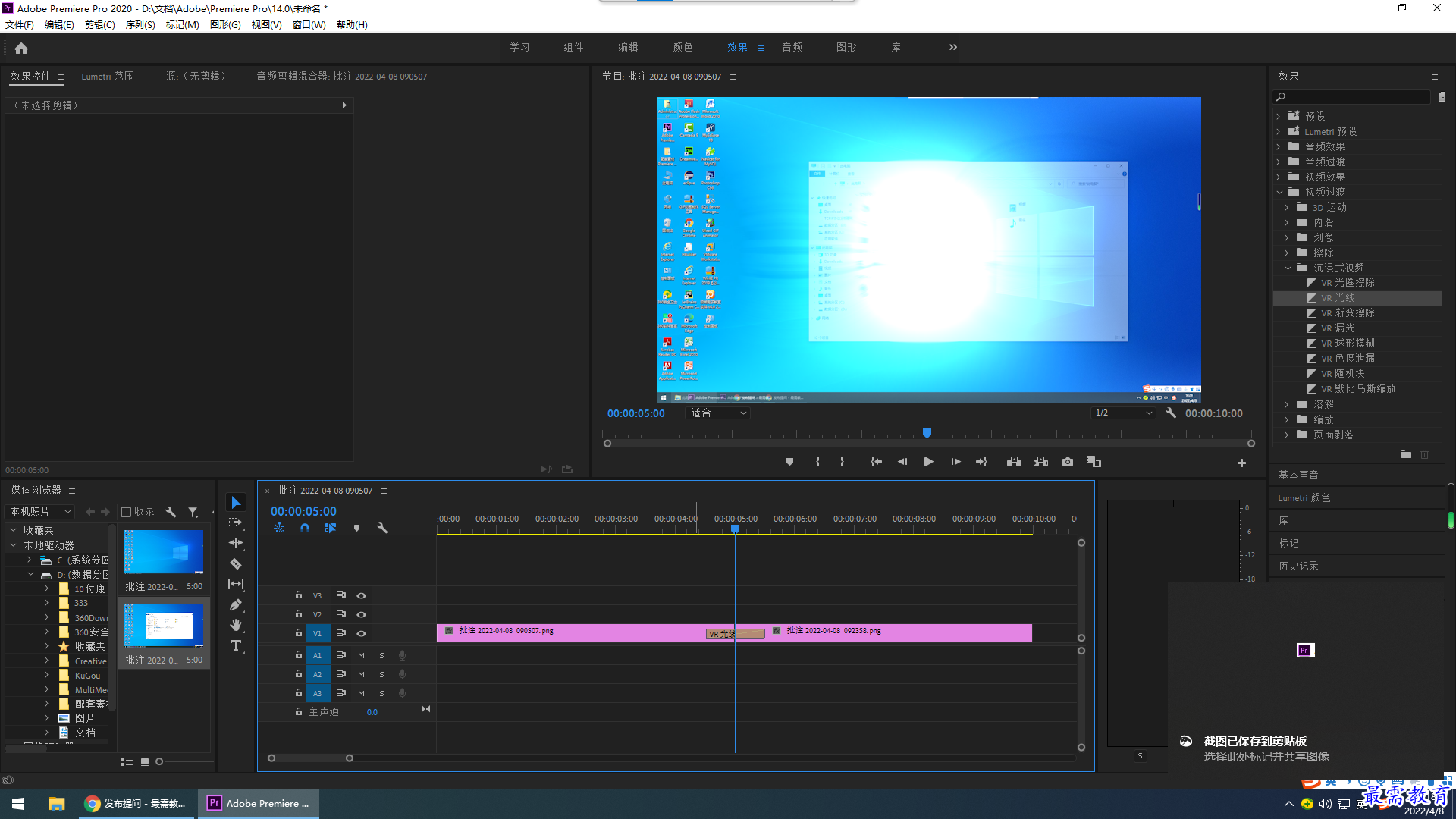Screen dimensions: 1456x819
Task: Switch to the 音频 workspace tab
Action: [x=792, y=47]
